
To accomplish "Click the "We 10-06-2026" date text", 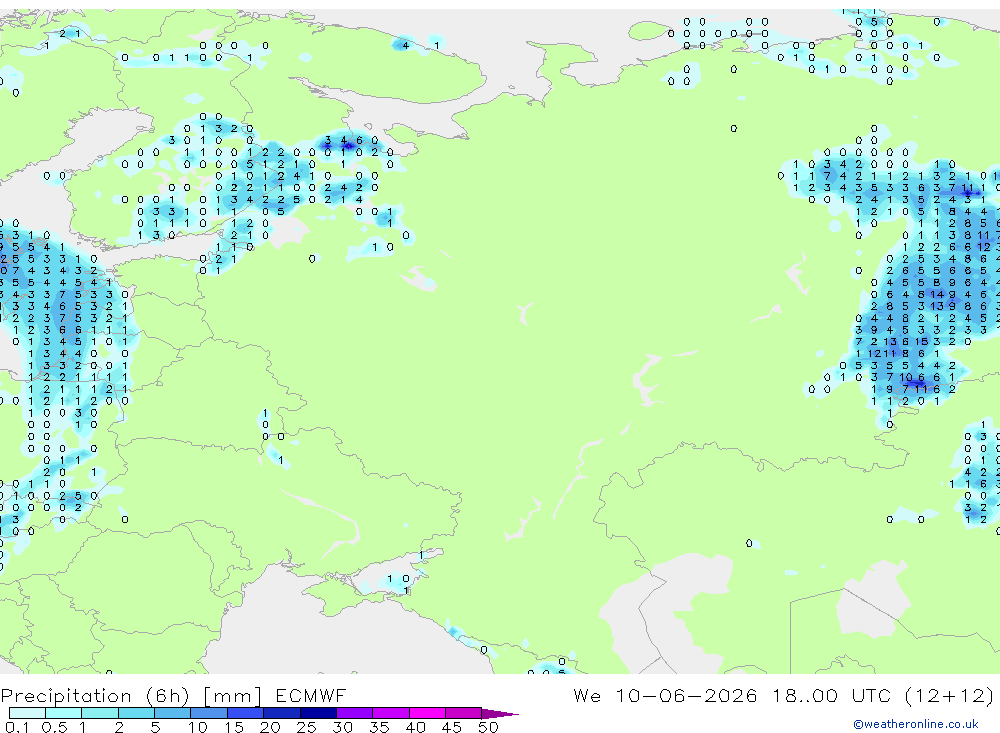I will 665,695.
